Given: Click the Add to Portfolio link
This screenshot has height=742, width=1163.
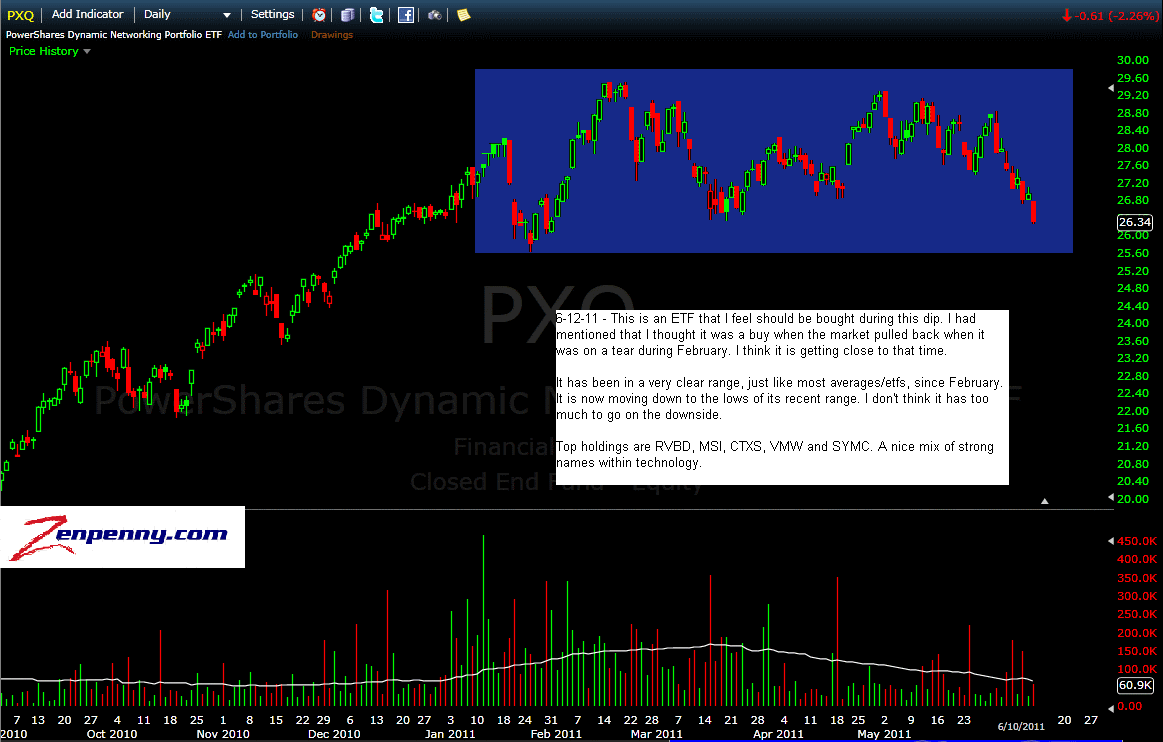Looking at the screenshot, I should pos(263,35).
